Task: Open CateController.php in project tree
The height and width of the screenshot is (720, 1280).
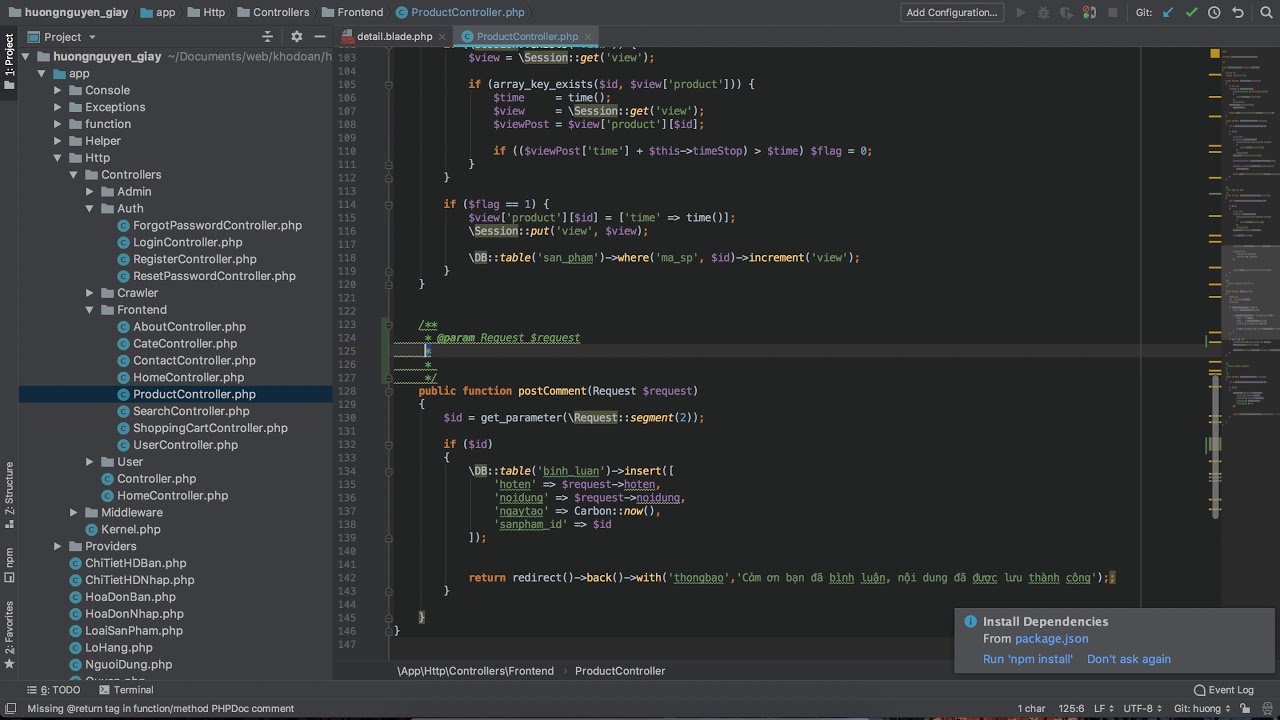Action: pos(184,344)
